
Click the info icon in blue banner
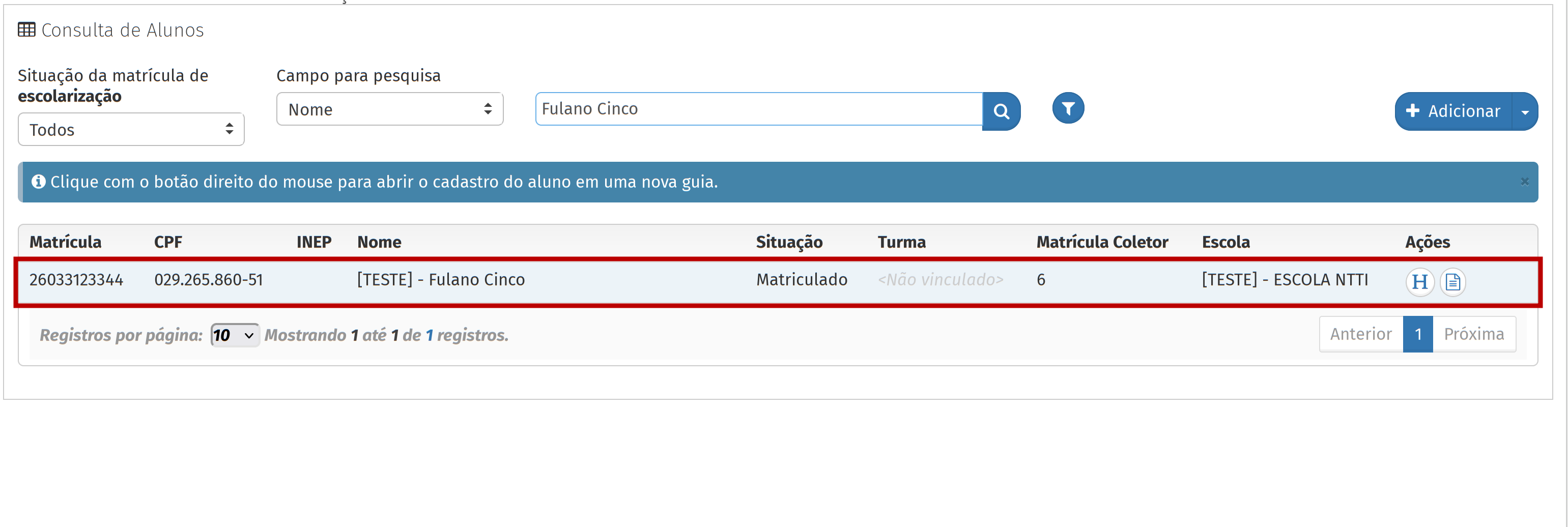tap(38, 181)
